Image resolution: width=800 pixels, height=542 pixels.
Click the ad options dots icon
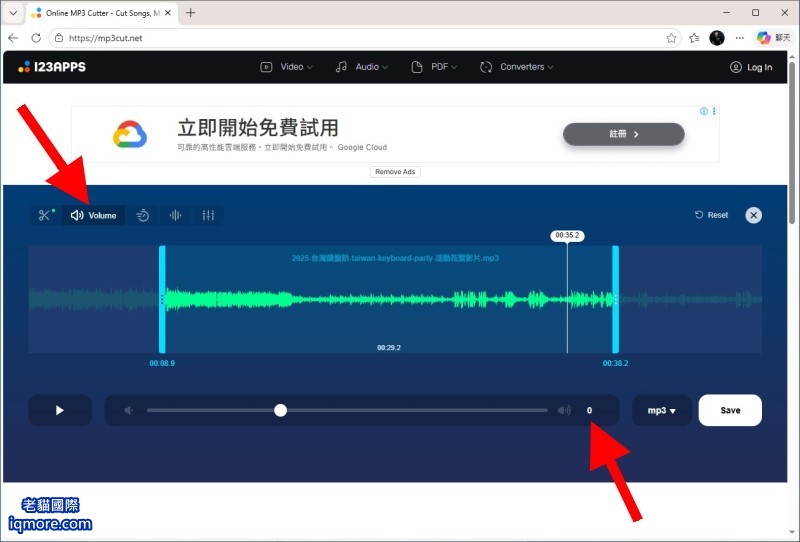714,111
